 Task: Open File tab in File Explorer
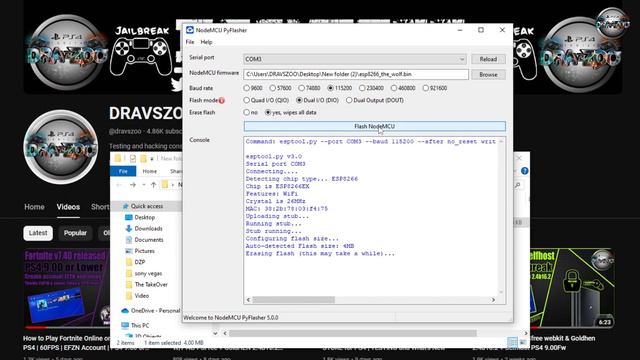(x=123, y=171)
